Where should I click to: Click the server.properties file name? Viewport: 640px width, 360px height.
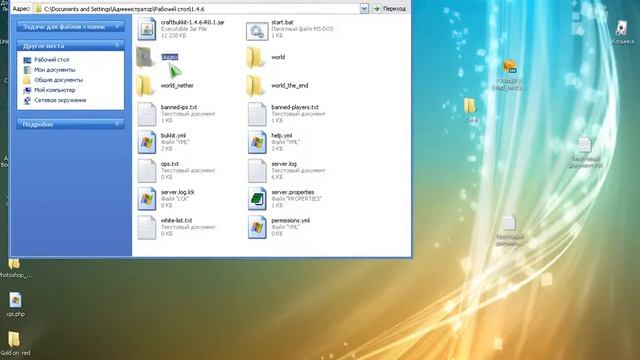pyautogui.click(x=293, y=192)
